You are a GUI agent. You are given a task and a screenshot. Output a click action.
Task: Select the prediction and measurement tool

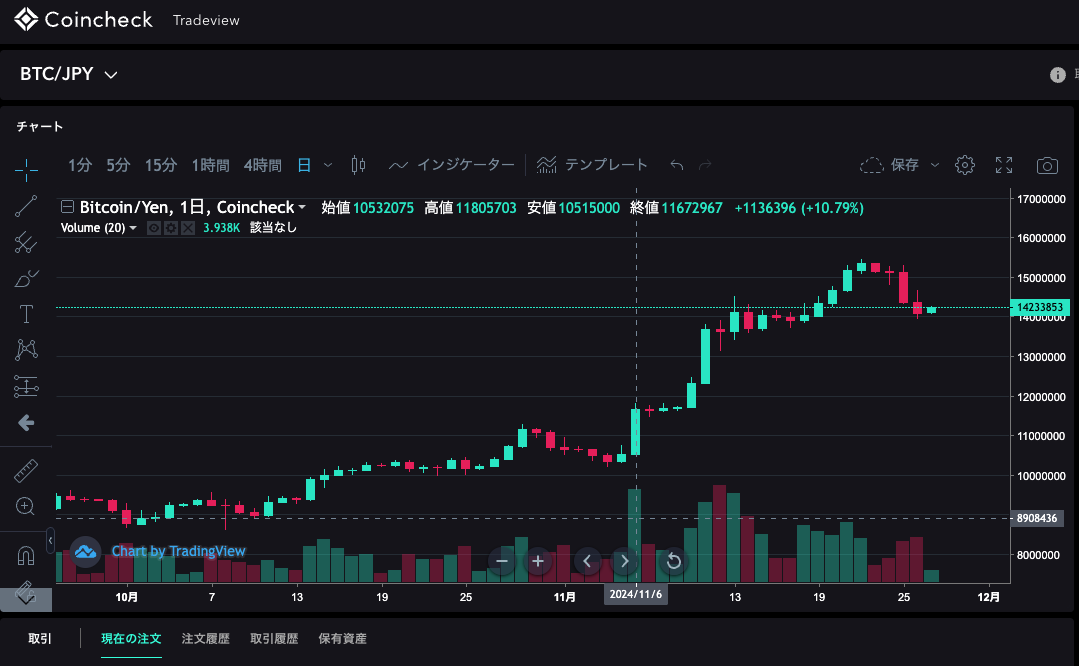pos(26,386)
